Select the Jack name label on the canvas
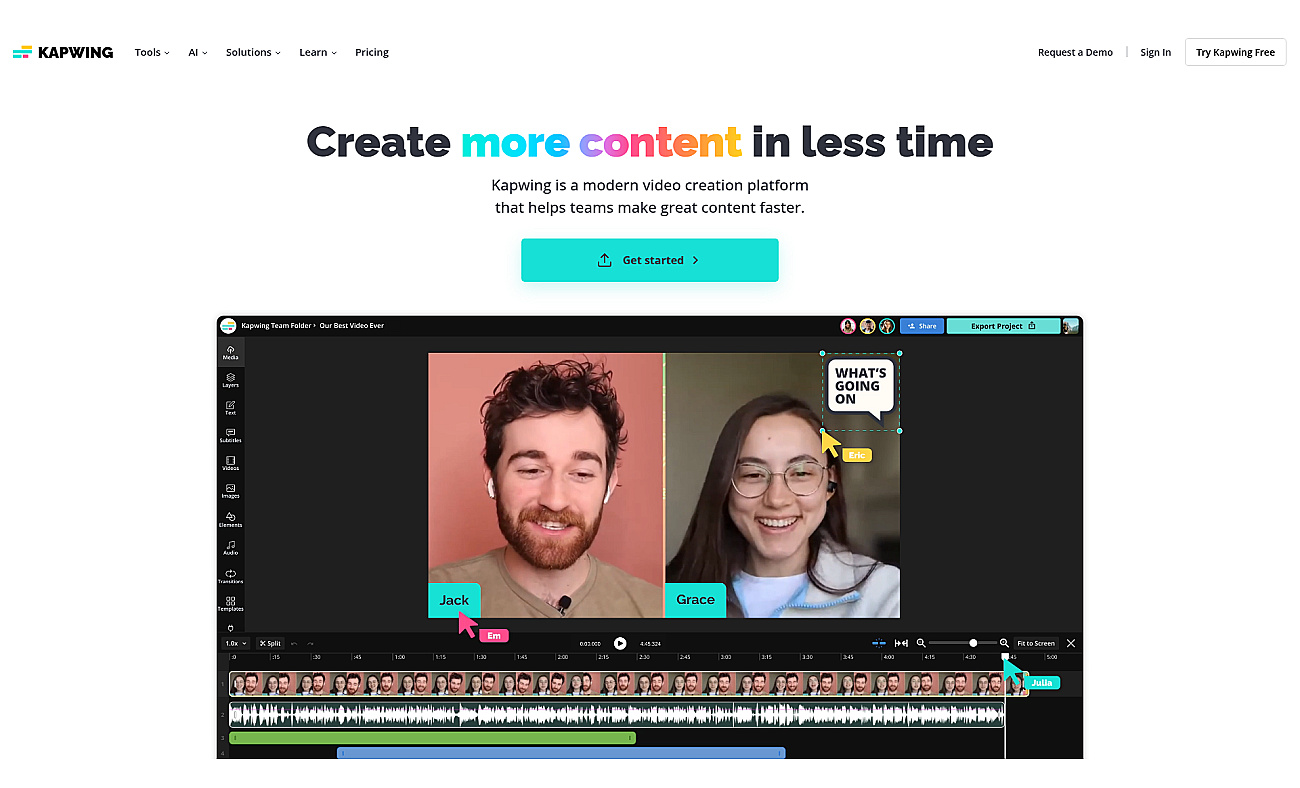 point(454,600)
